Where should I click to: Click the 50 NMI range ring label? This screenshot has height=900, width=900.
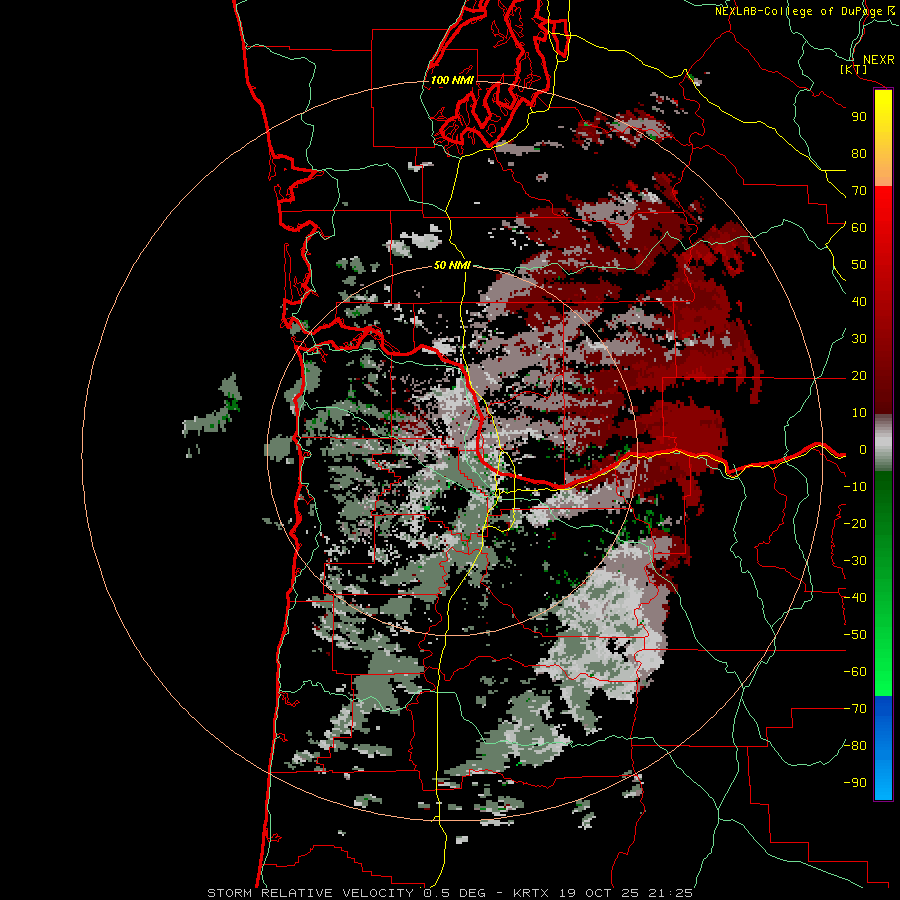(452, 265)
